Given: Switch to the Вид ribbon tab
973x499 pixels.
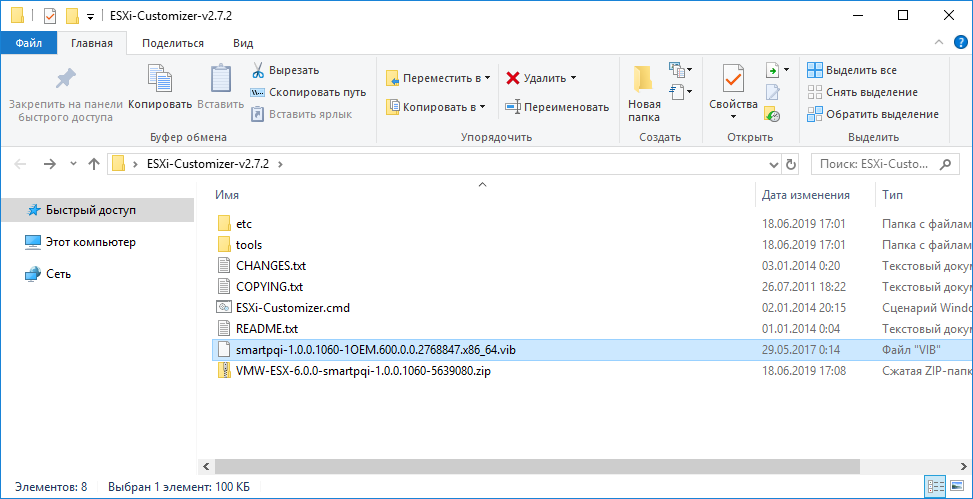Looking at the screenshot, I should pos(243,43).
